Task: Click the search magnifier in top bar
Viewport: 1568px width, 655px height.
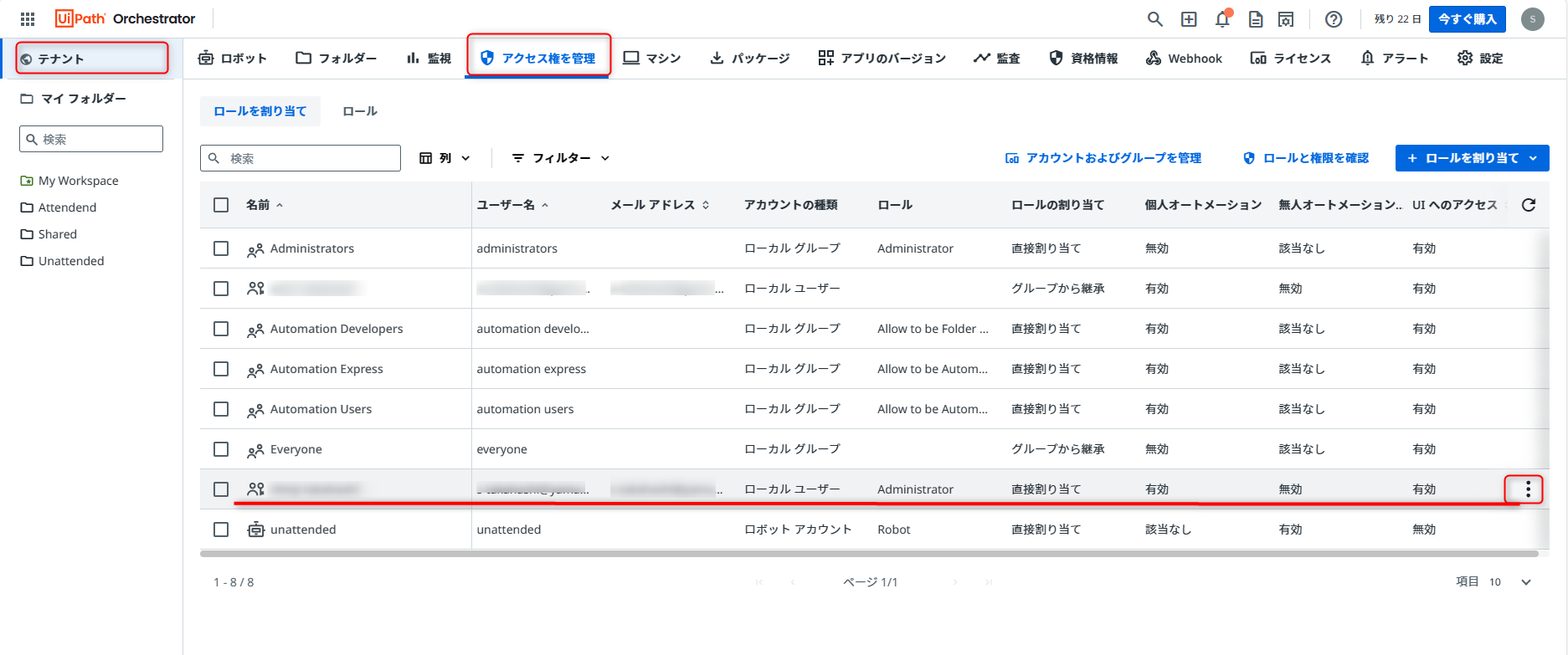Action: click(1154, 19)
